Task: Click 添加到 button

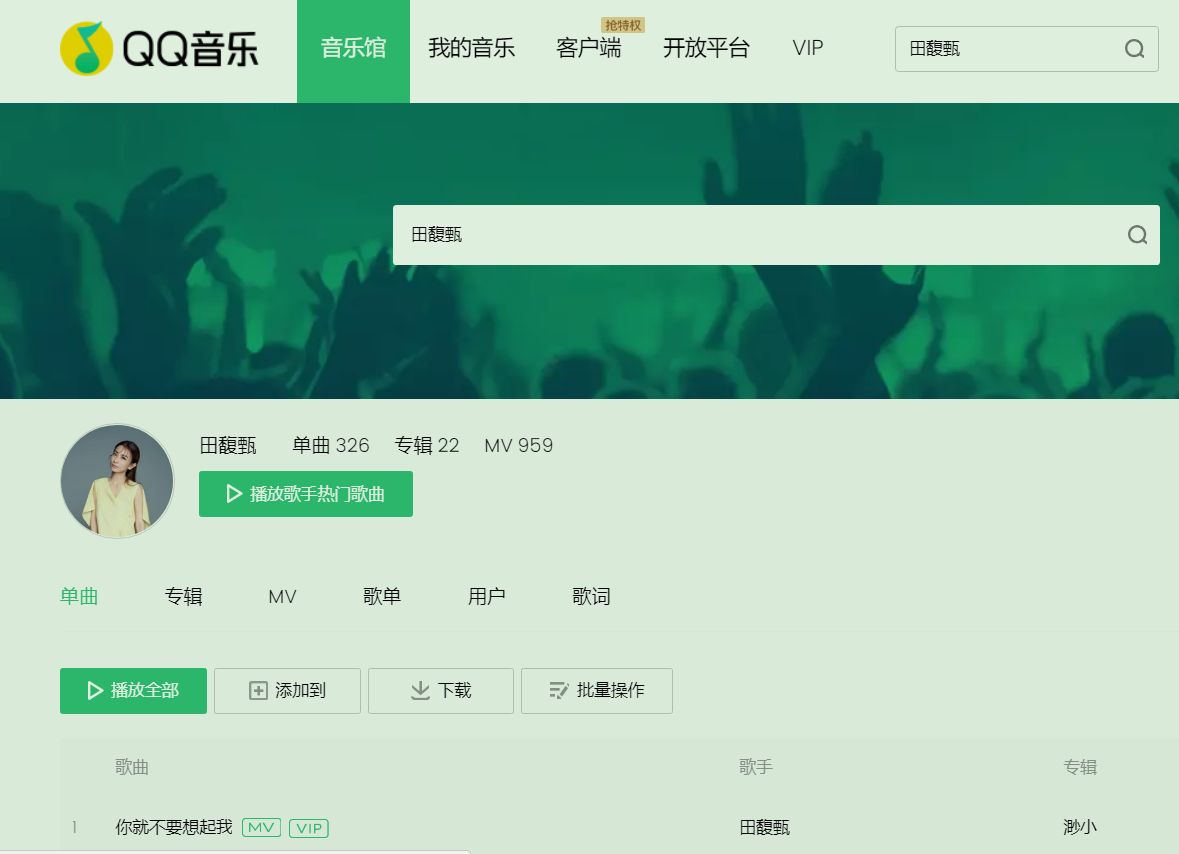Action: (287, 691)
